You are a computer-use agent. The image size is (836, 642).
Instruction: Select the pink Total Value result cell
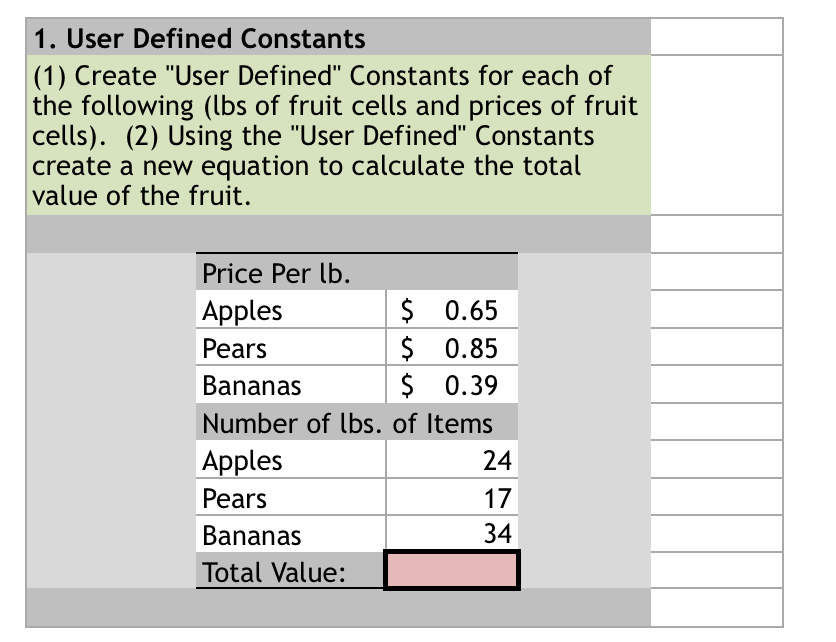[x=452, y=570]
